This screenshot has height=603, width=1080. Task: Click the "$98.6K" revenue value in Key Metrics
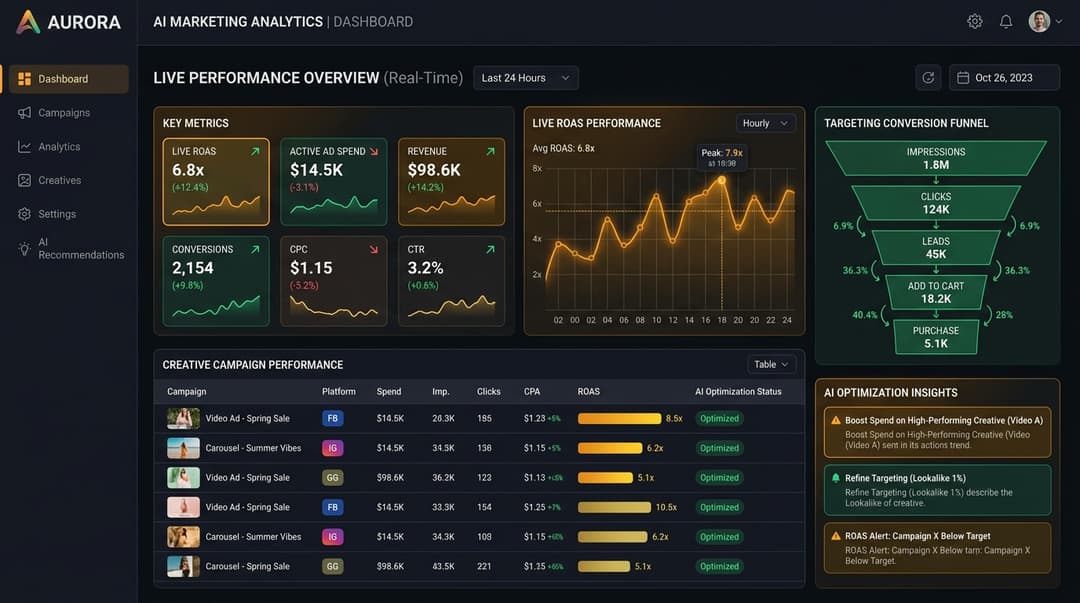coord(434,170)
